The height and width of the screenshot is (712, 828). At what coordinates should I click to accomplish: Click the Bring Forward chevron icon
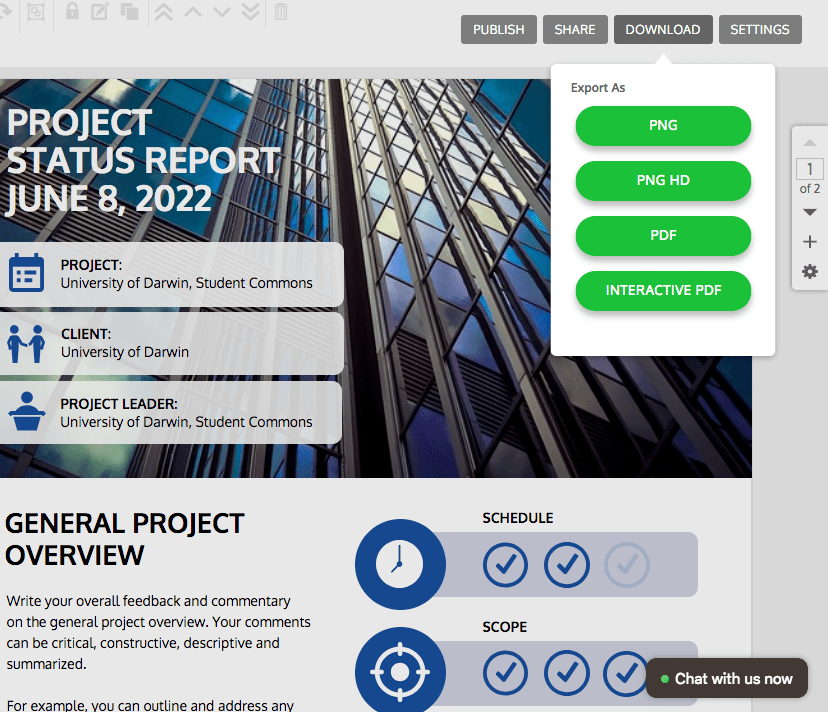coord(192,13)
